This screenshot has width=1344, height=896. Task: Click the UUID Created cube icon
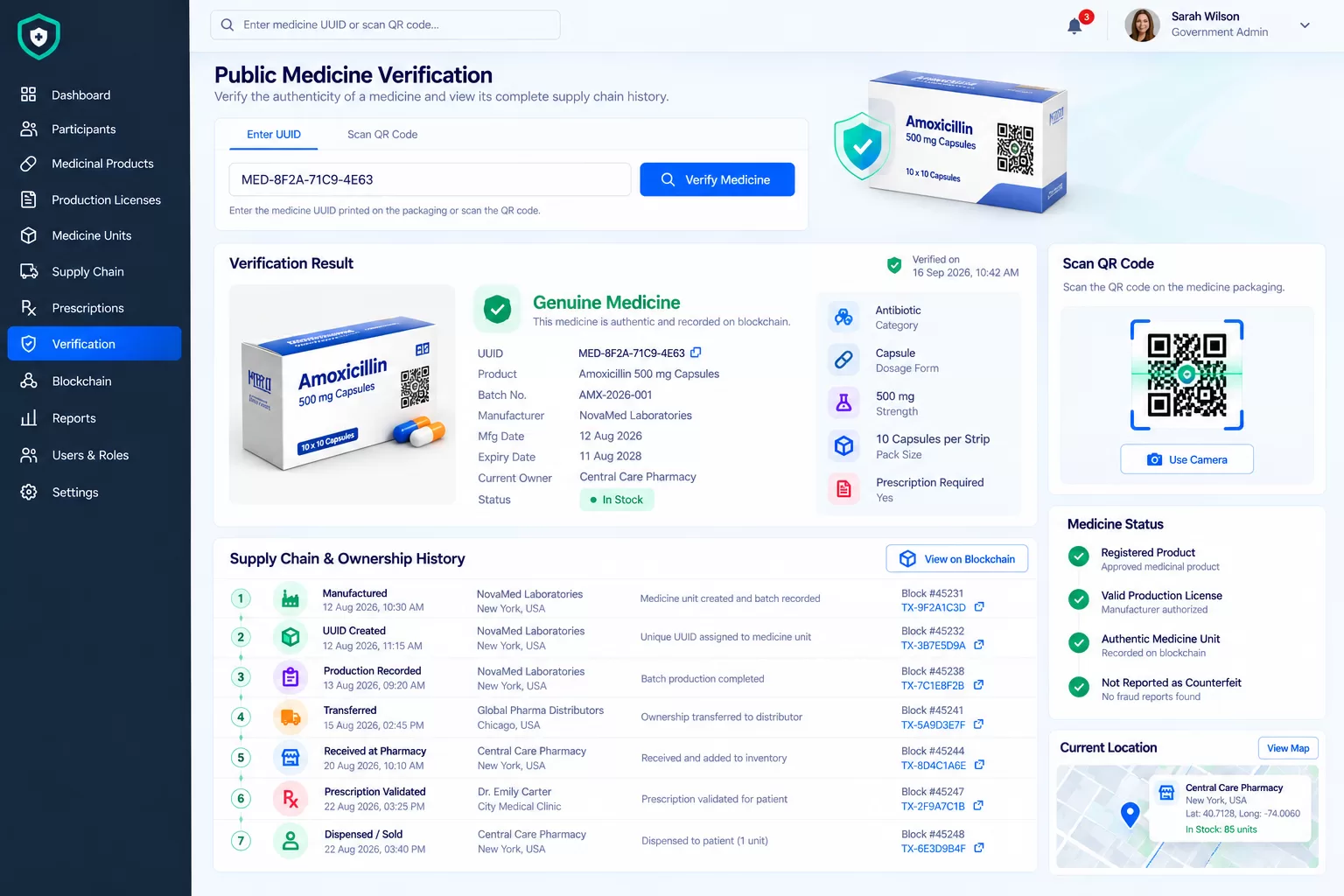point(290,637)
